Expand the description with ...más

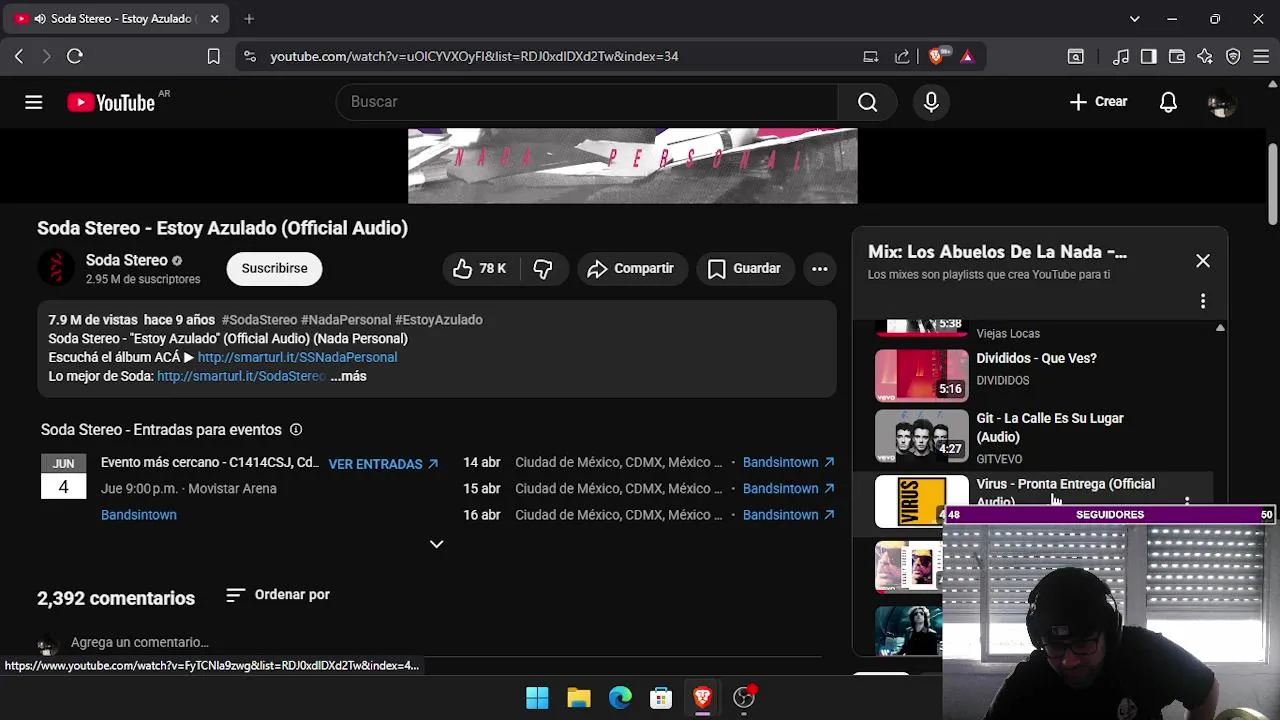tap(348, 377)
